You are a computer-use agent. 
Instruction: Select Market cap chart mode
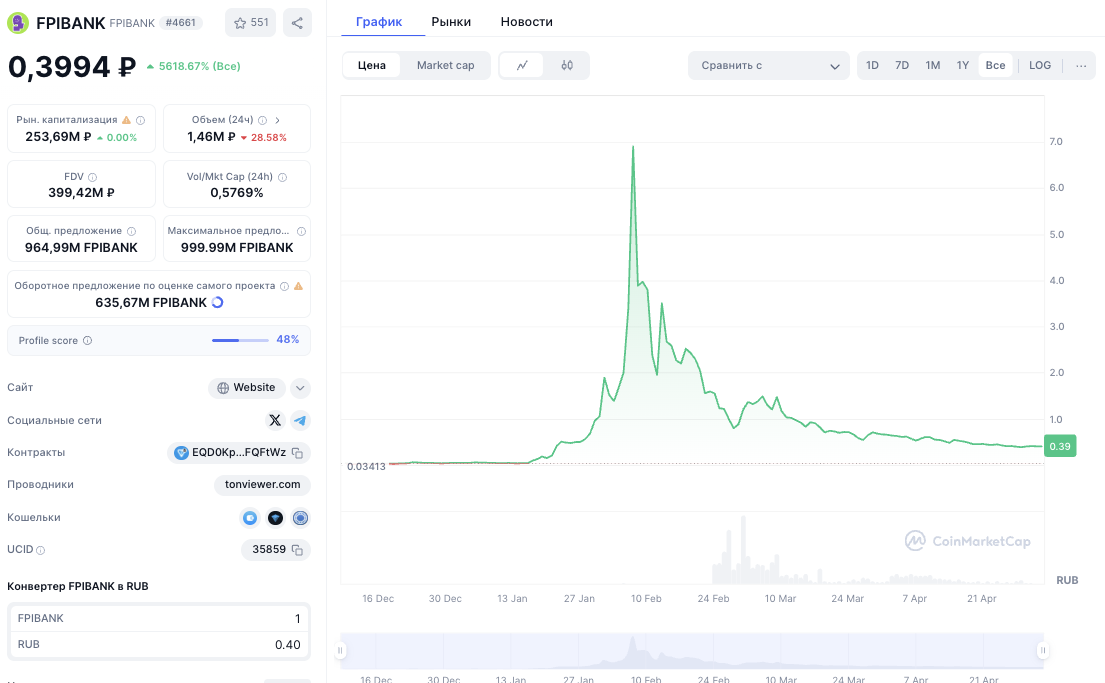coord(445,66)
